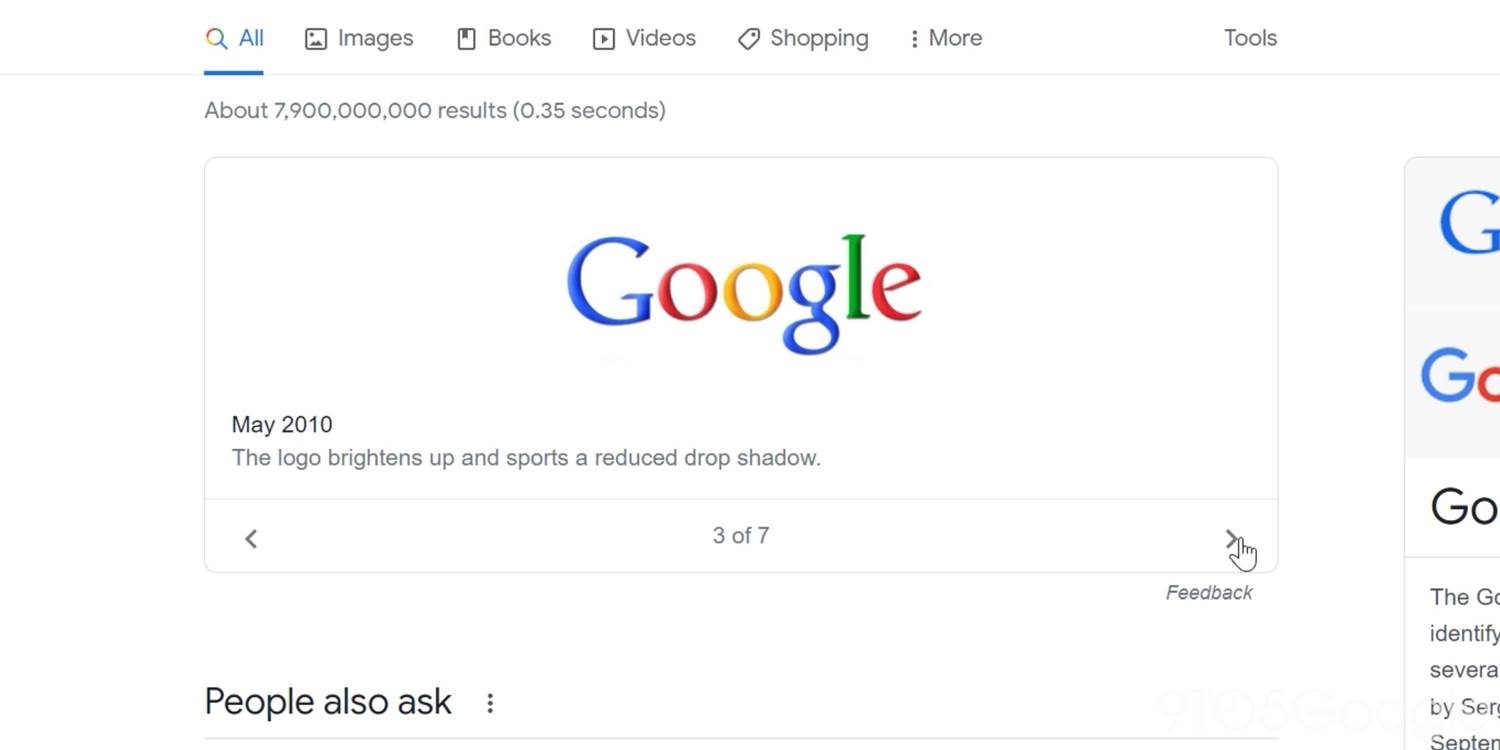The height and width of the screenshot is (750, 1500).
Task: Click the Feedback link
Action: click(x=1209, y=592)
